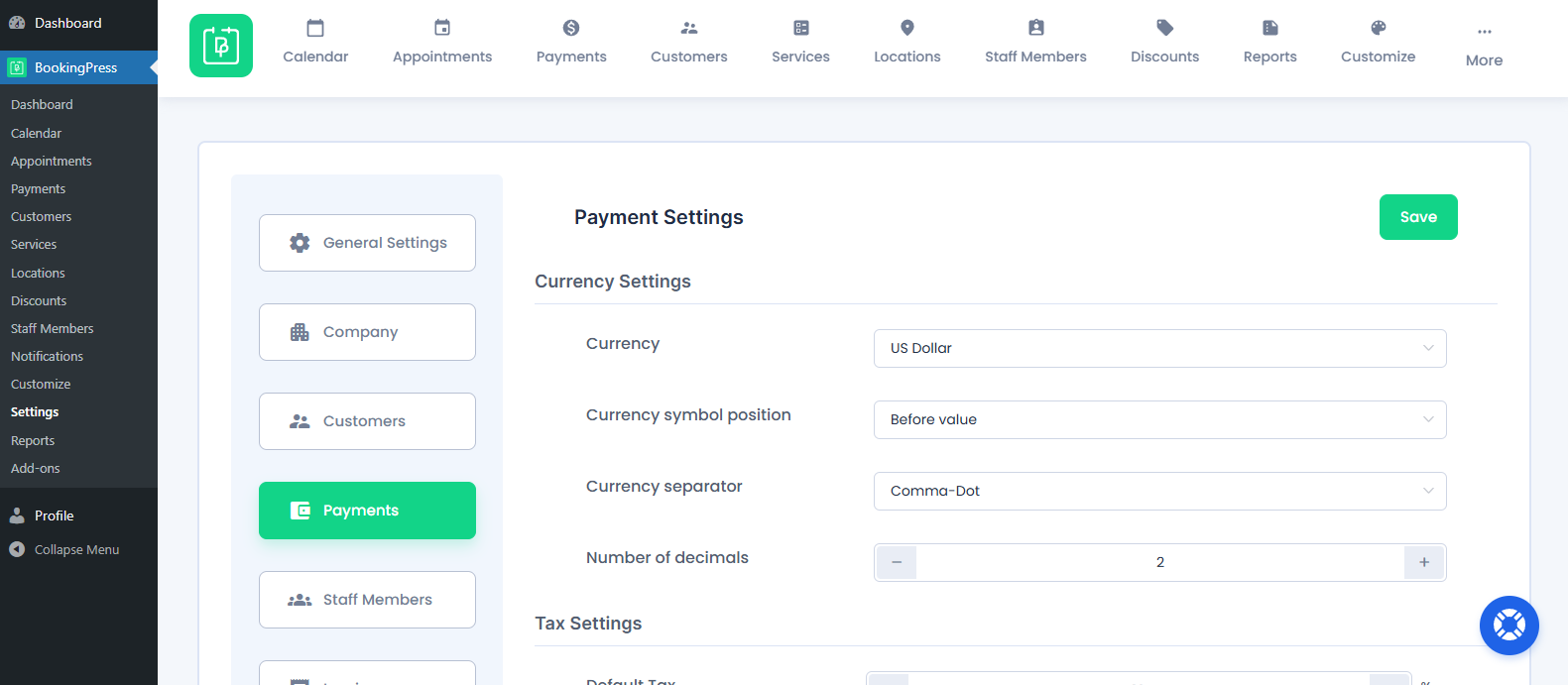This screenshot has width=1568, height=685.
Task: Click the BookingPress logo icon
Action: coord(221,46)
